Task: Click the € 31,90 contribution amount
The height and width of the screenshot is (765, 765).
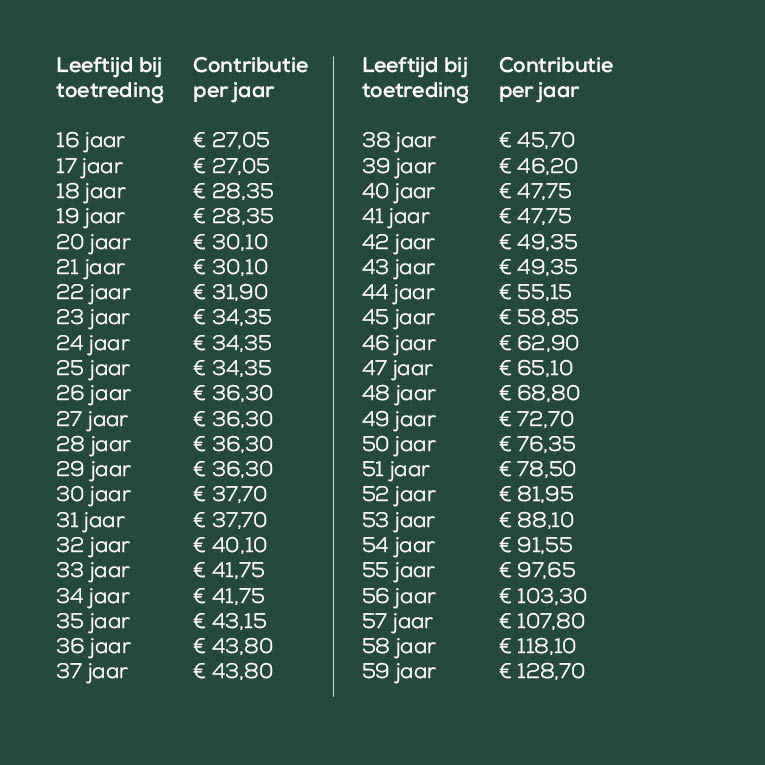Action: (231, 293)
